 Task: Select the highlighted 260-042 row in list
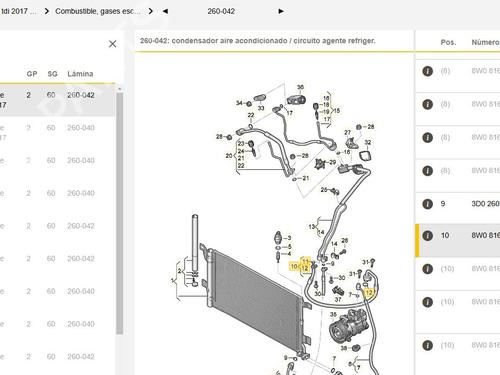(57, 100)
